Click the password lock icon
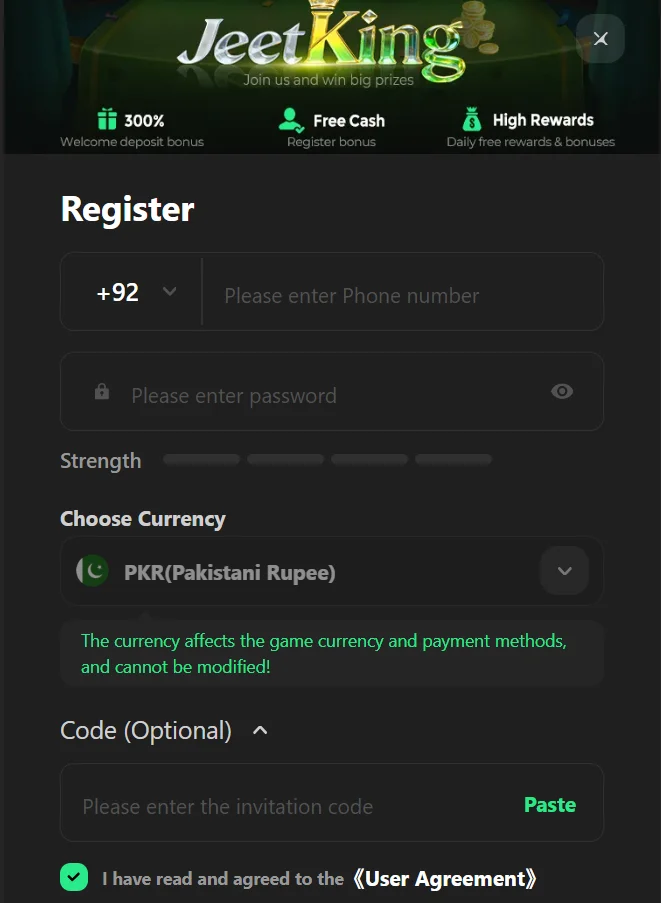661x903 pixels. [x=101, y=392]
